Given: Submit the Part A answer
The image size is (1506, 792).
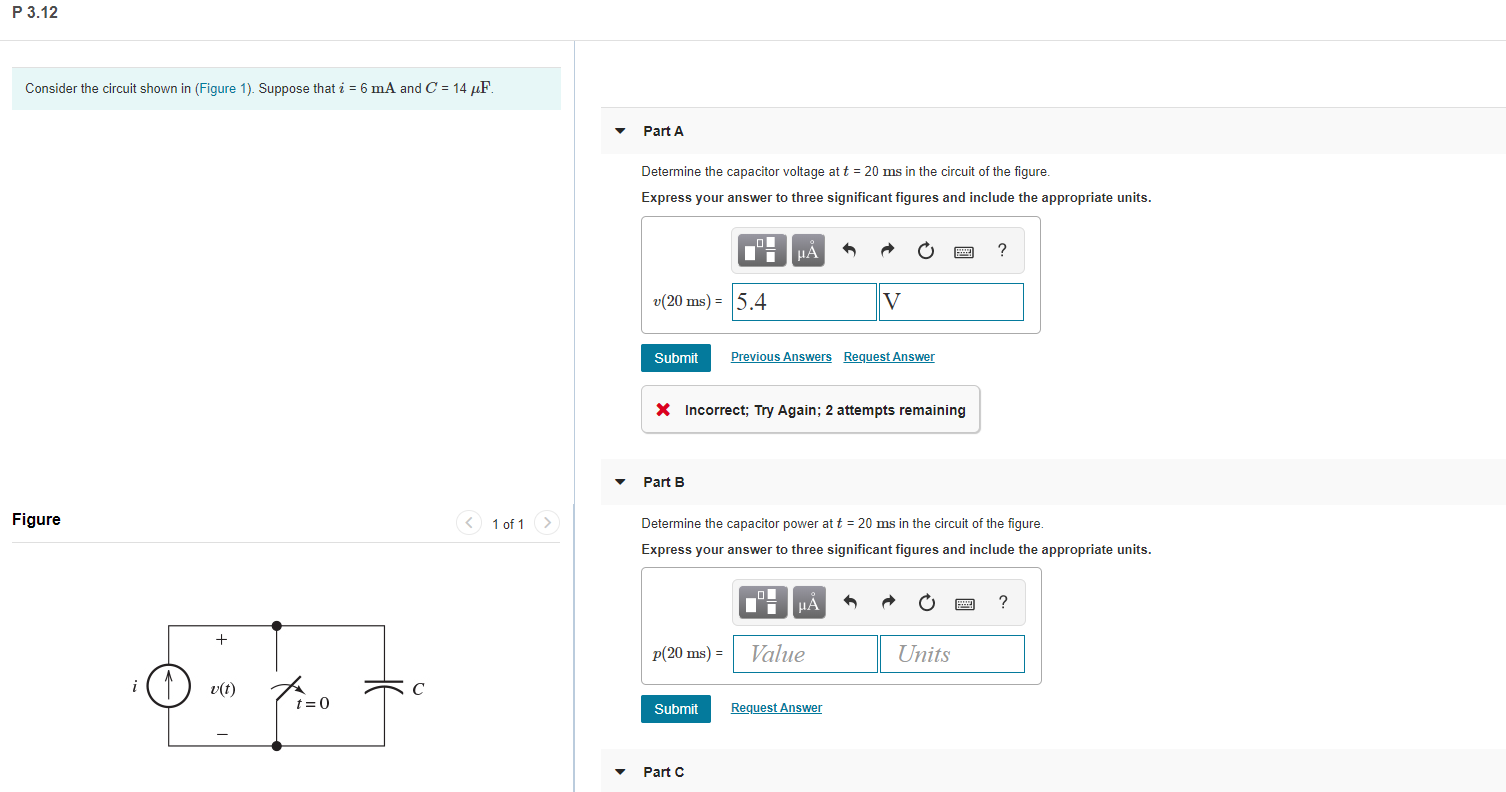Looking at the screenshot, I should tap(676, 357).
